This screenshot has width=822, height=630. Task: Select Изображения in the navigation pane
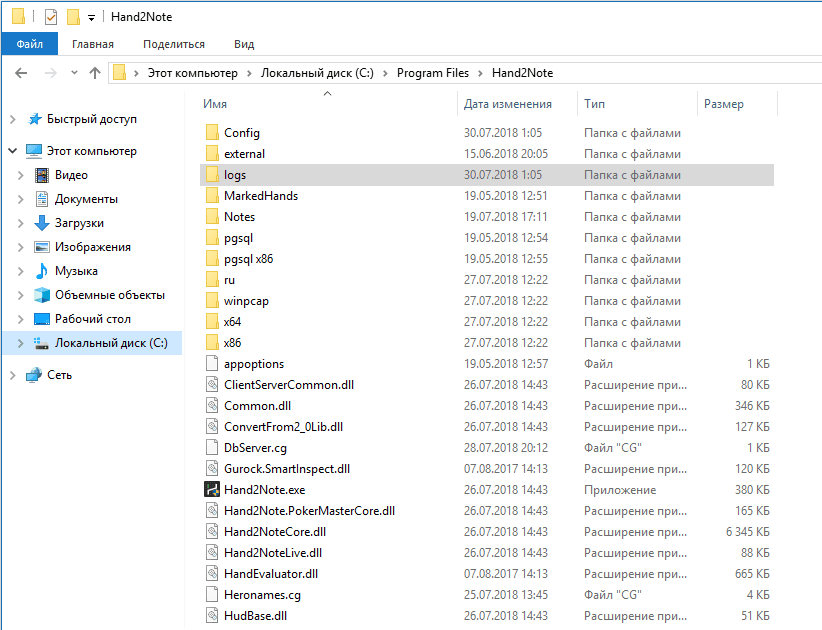pos(93,247)
